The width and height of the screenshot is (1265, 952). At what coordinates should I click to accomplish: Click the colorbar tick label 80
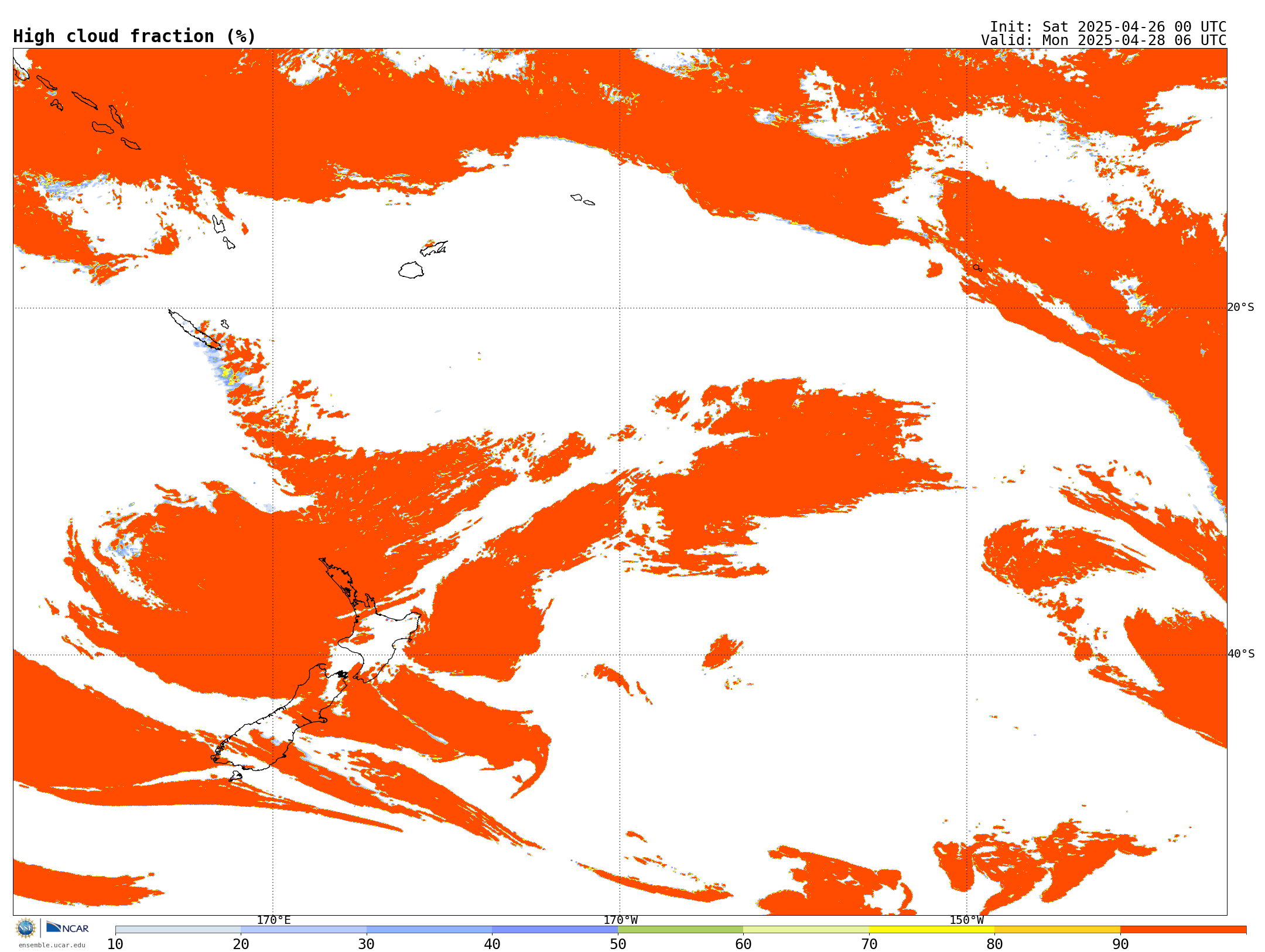click(995, 944)
